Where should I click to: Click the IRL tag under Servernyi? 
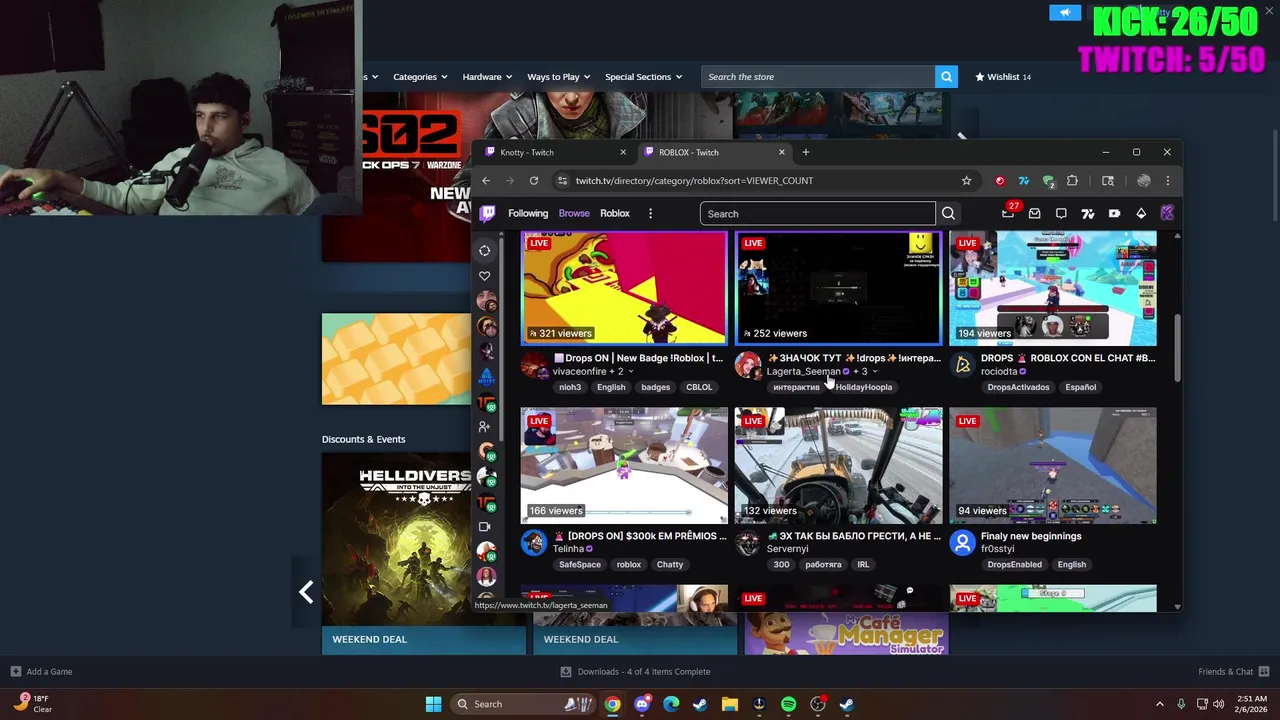coord(863,565)
